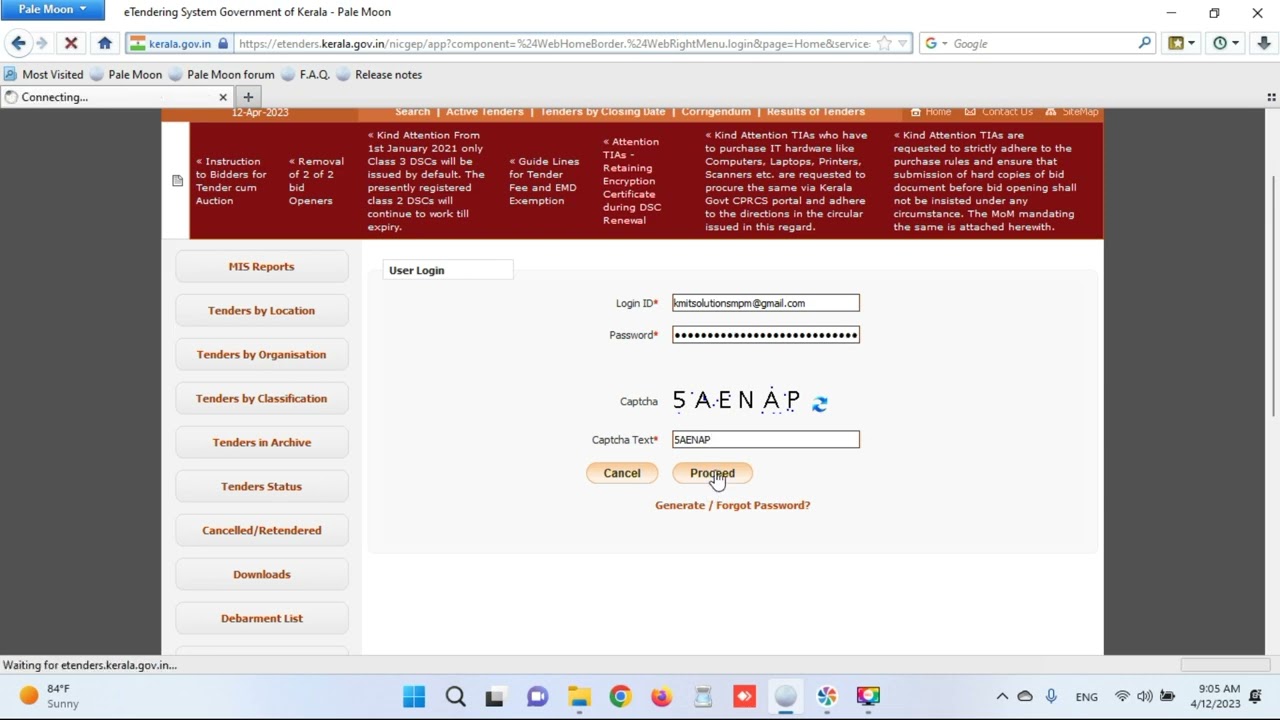This screenshot has width=1280, height=720.
Task: Stop loading the page
Action: [x=71, y=43]
